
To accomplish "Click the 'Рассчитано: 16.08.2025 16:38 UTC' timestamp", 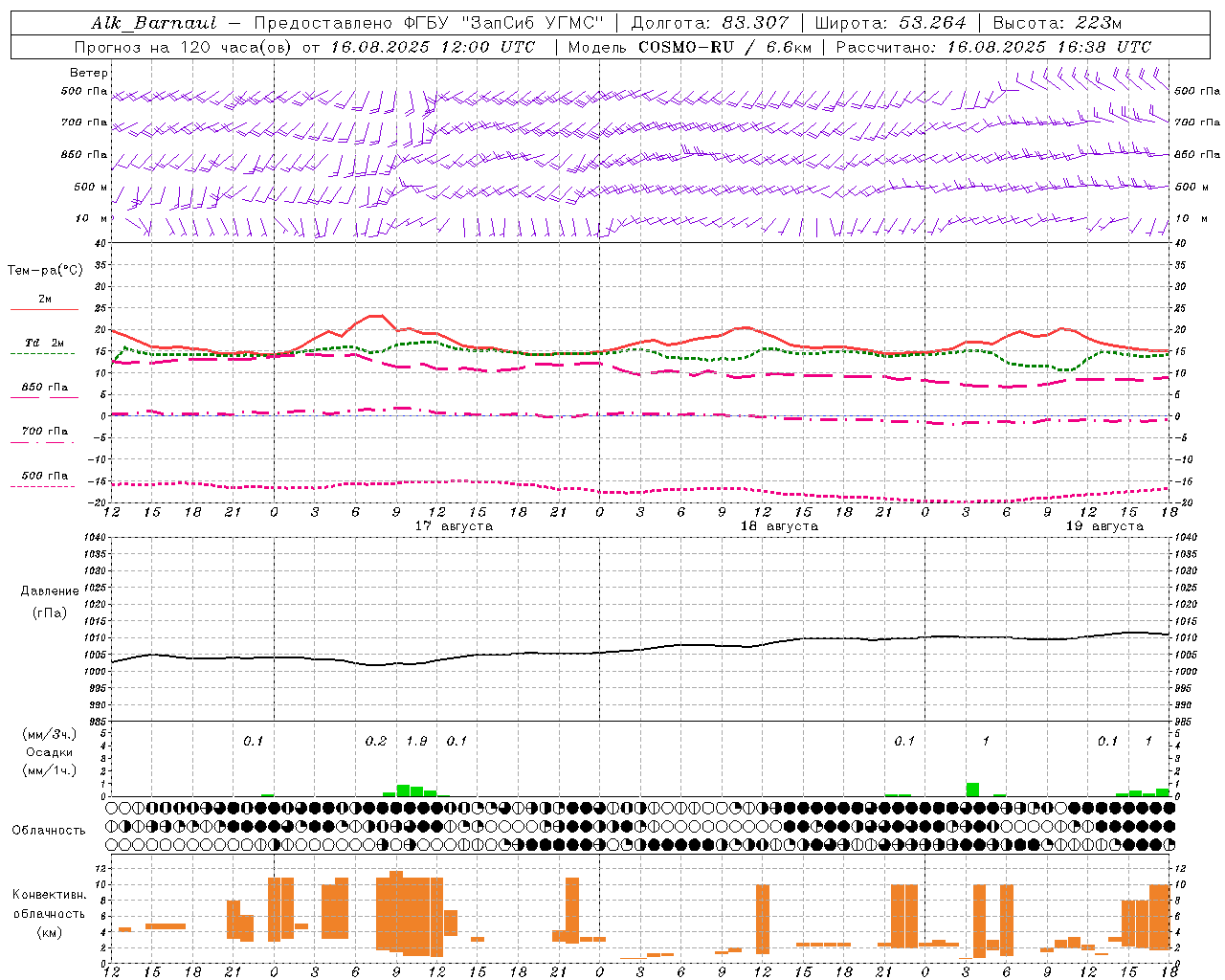I will [x=993, y=47].
